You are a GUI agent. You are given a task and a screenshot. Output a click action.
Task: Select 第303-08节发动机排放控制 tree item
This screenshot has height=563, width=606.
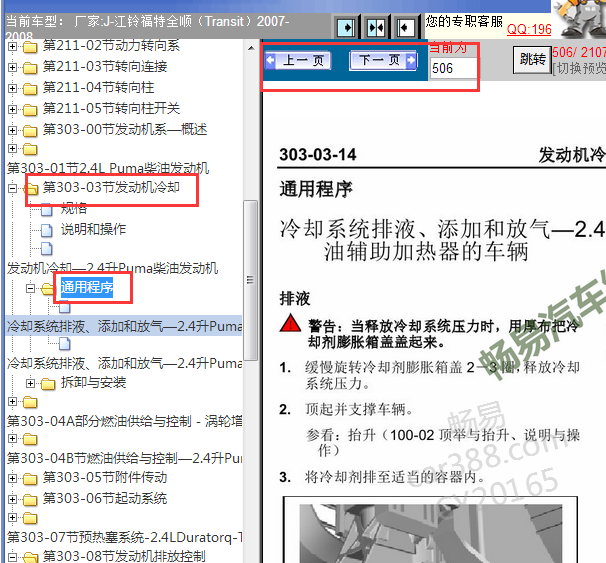click(x=124, y=556)
